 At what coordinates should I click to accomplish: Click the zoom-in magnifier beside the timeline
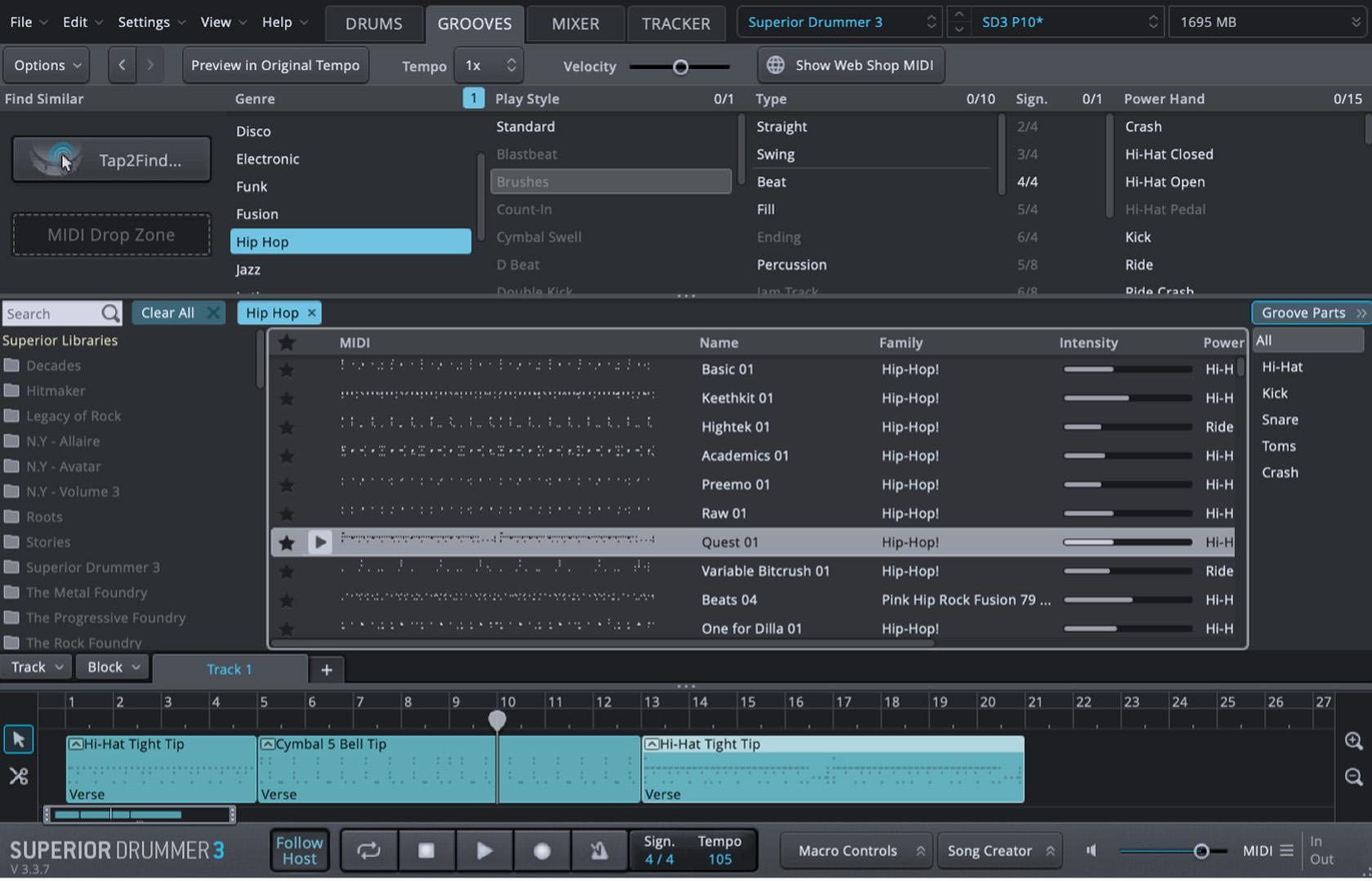1353,741
